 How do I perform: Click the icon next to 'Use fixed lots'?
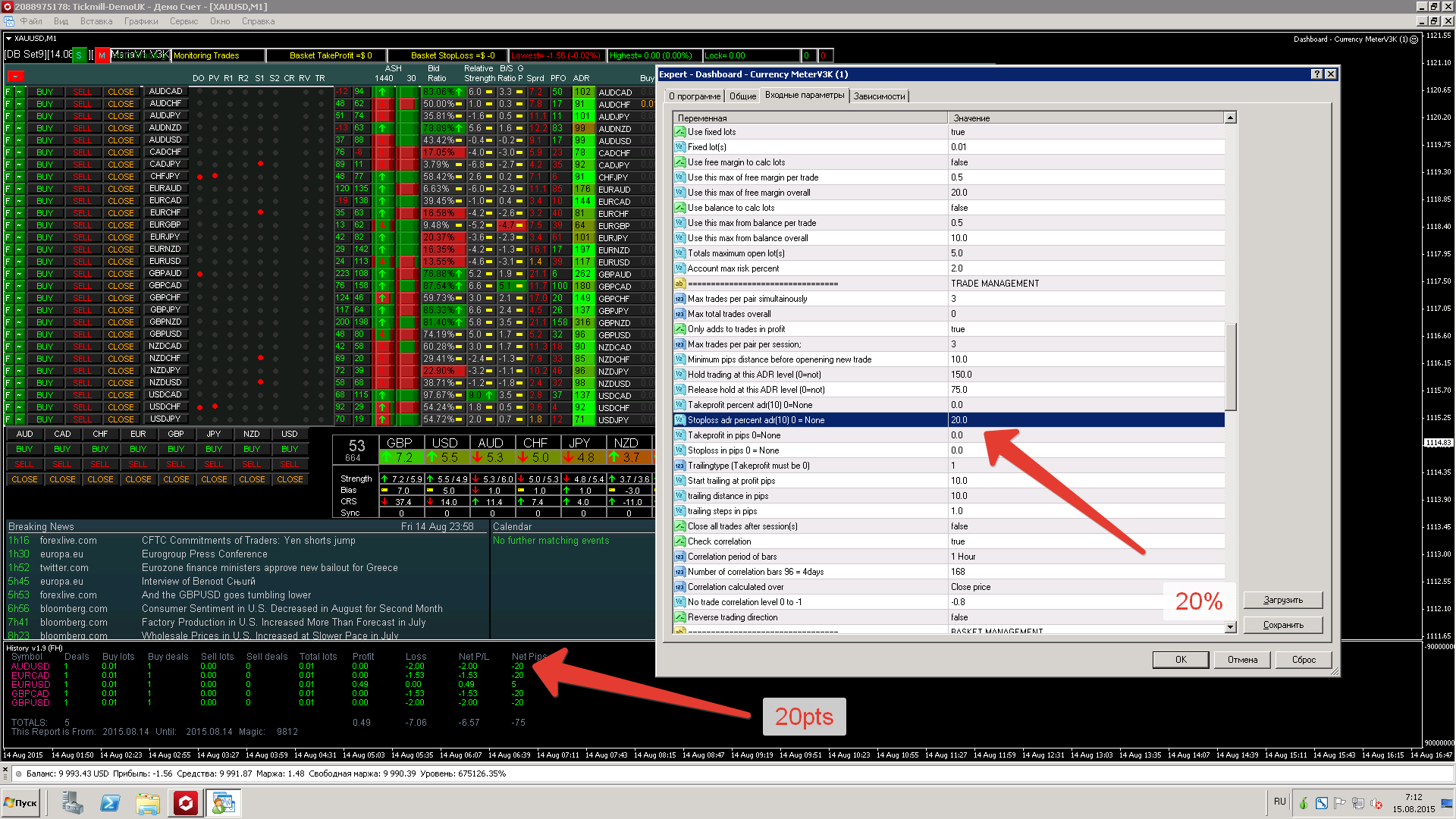click(680, 132)
